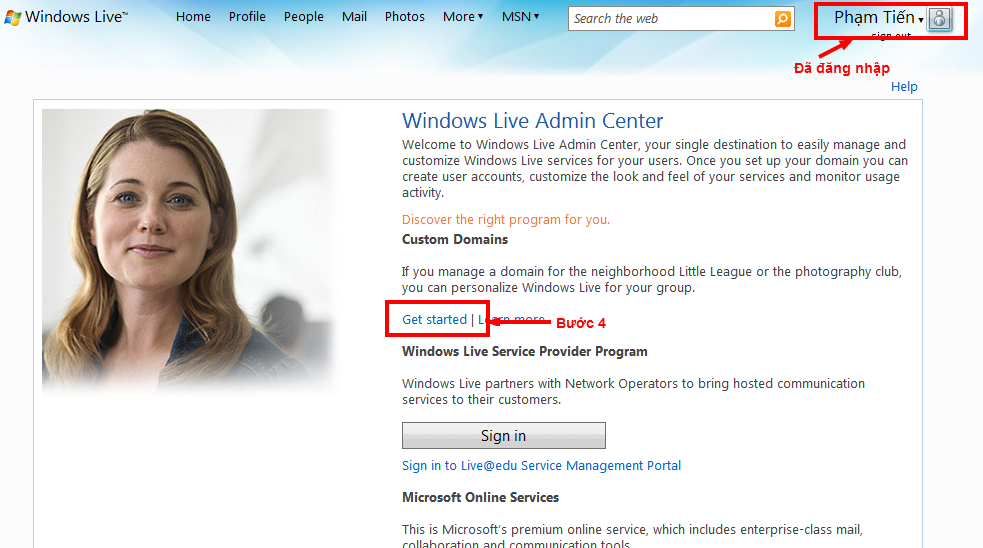
Task: Click the sign out link
Action: click(x=891, y=36)
